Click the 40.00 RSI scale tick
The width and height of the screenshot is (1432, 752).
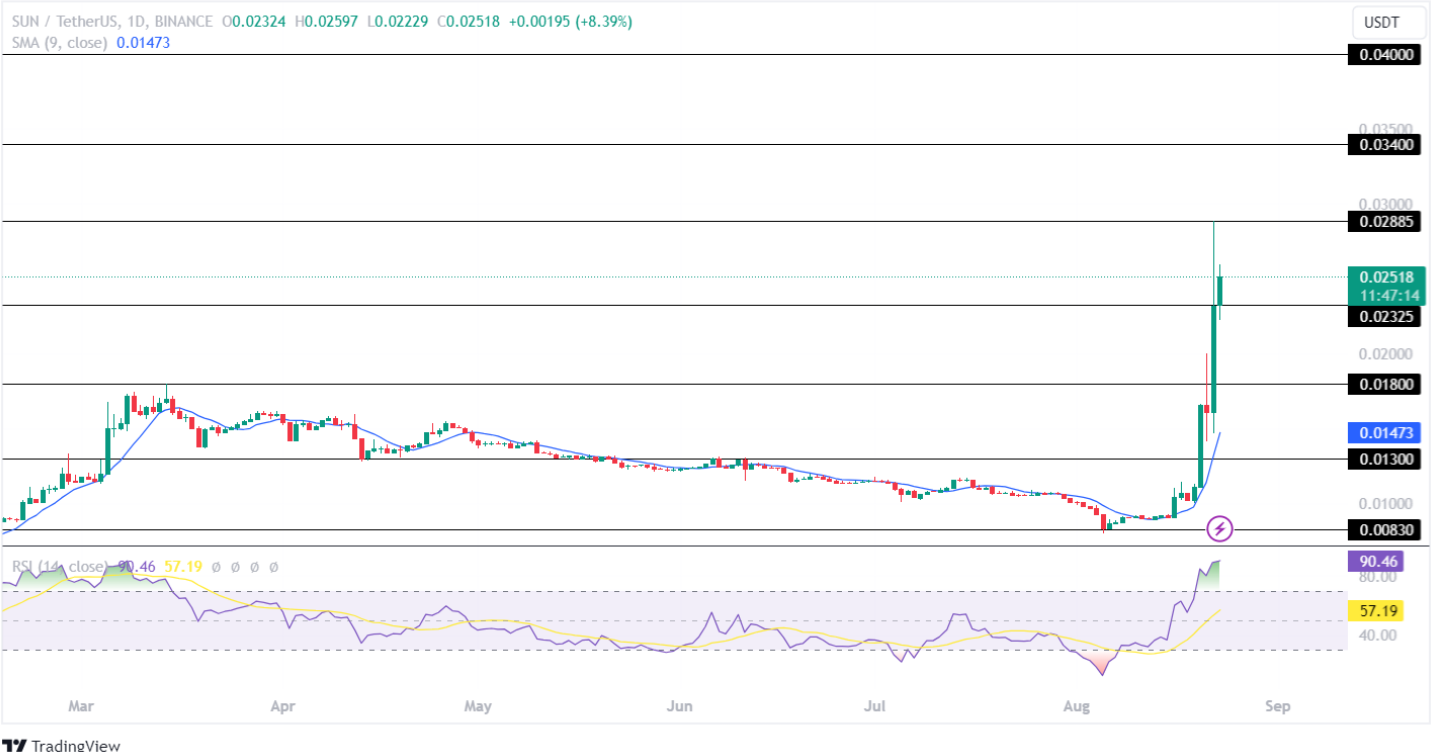pyautogui.click(x=1376, y=634)
